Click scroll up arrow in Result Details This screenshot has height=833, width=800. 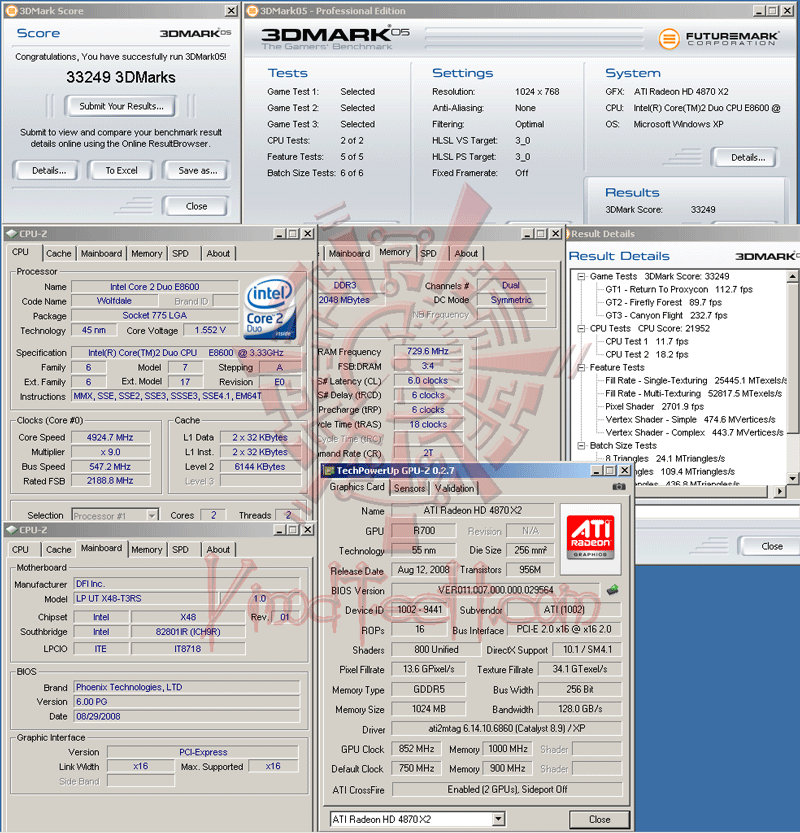coord(792,276)
